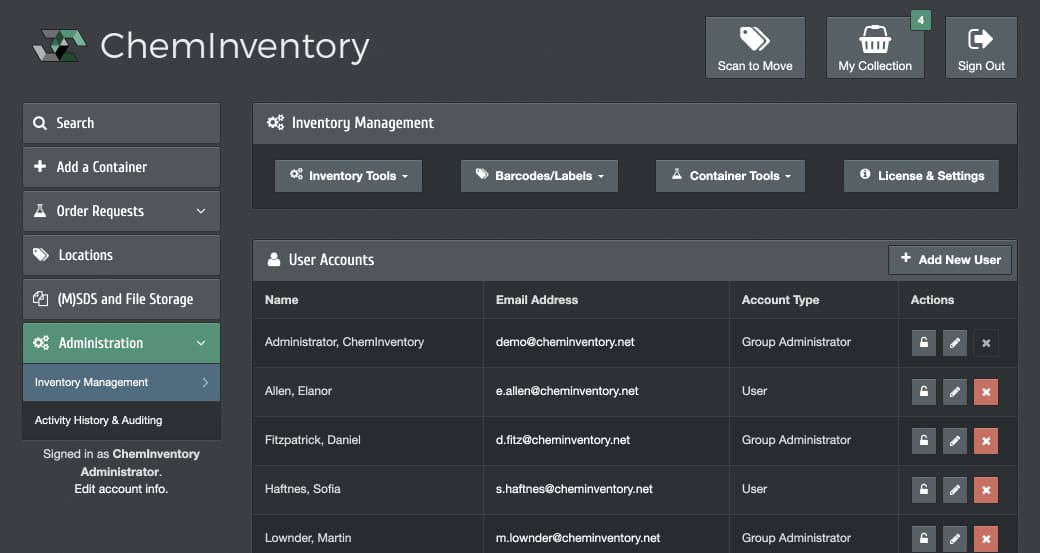Click Edit account info link

tap(121, 489)
